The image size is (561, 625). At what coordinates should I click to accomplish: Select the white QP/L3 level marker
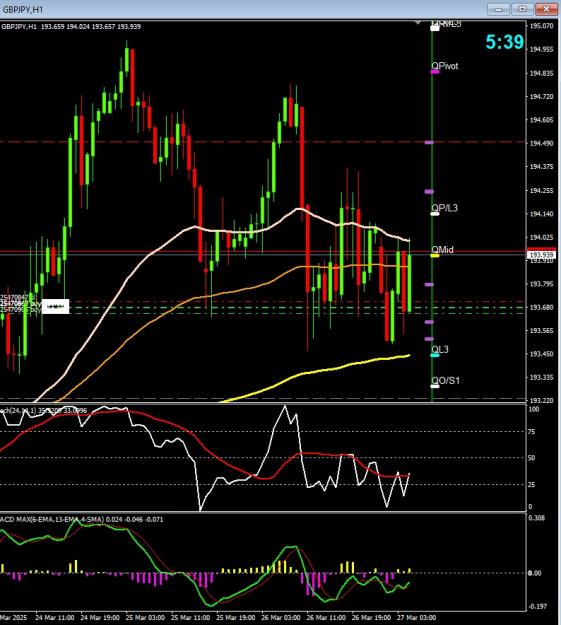click(x=435, y=214)
